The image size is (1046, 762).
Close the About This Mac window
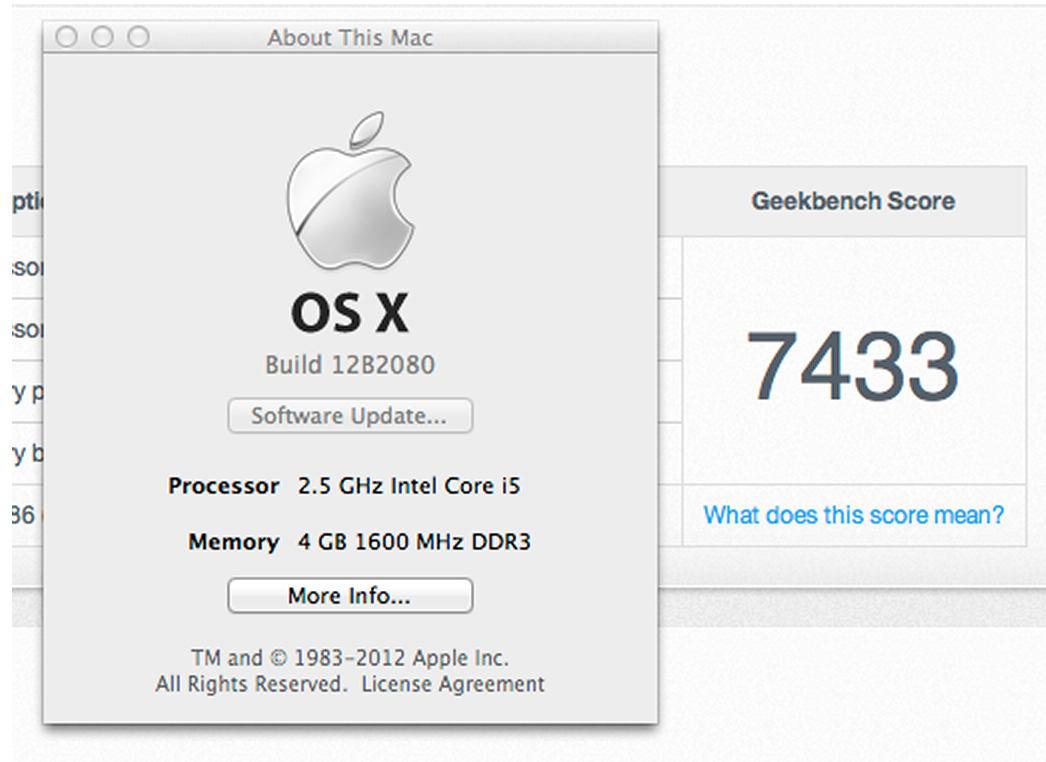tap(66, 38)
